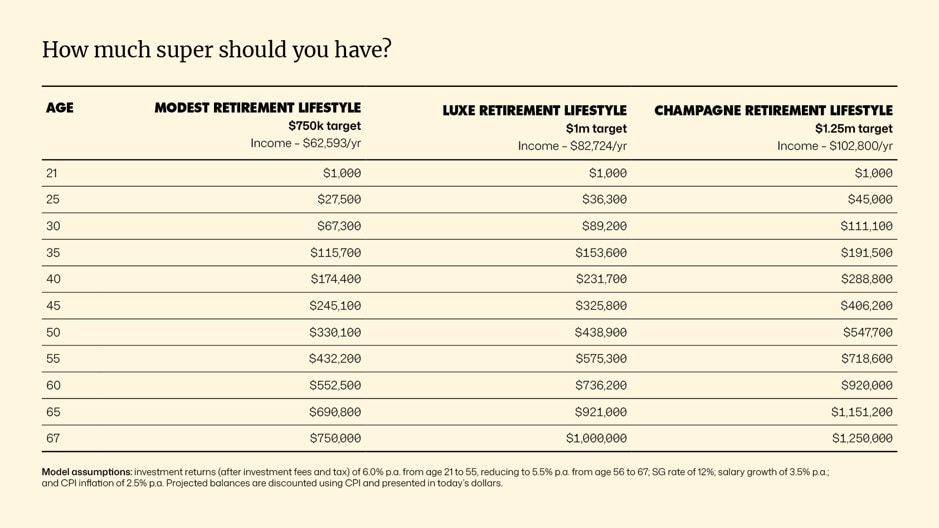Click the $89,200 luxe value at age 30
Viewport: 939px width, 528px height.
coord(604,226)
